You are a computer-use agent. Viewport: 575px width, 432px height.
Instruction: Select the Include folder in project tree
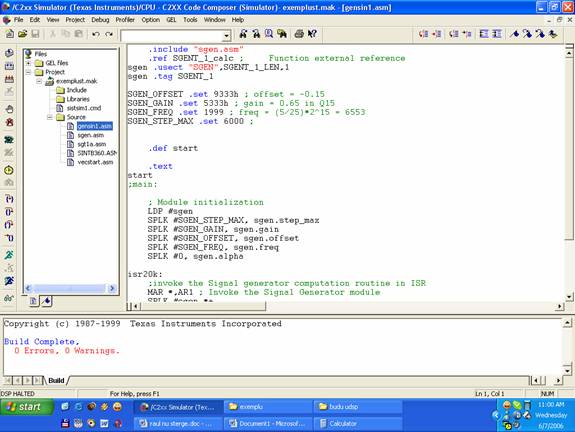pos(76,90)
